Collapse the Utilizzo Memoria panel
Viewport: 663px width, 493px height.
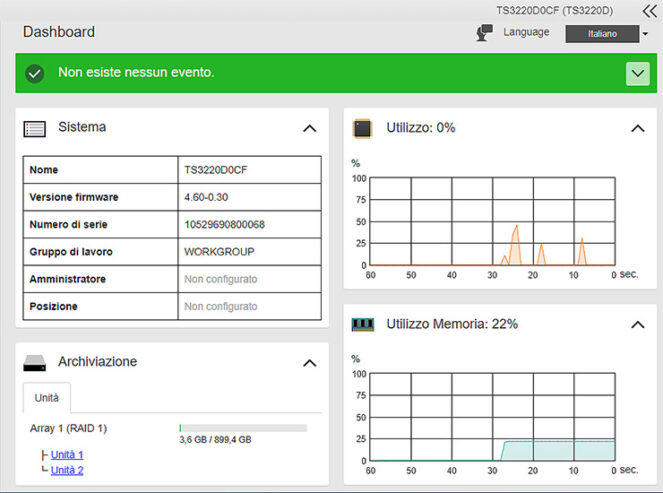(x=637, y=324)
